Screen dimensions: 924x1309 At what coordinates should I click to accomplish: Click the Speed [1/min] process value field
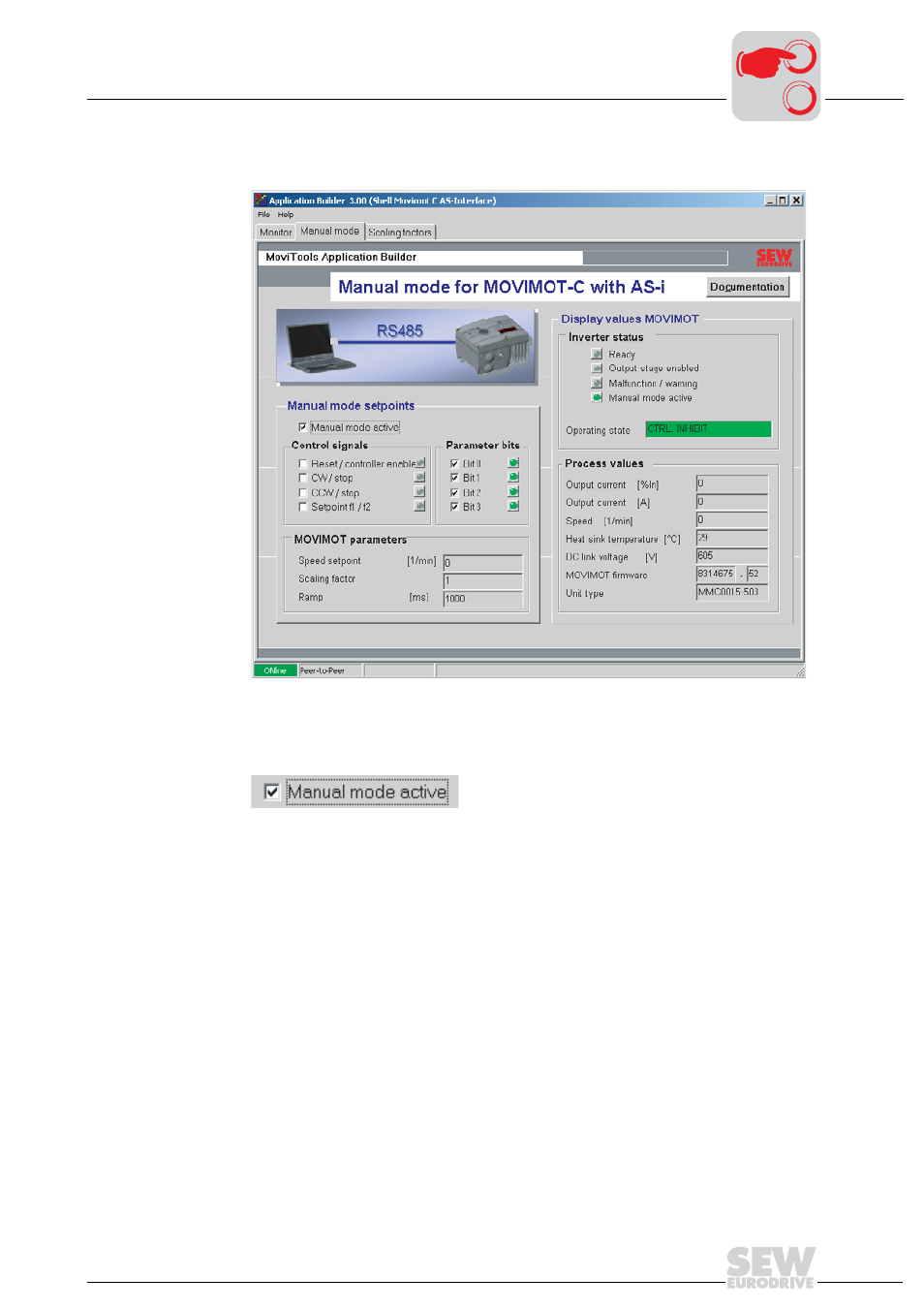[x=732, y=519]
